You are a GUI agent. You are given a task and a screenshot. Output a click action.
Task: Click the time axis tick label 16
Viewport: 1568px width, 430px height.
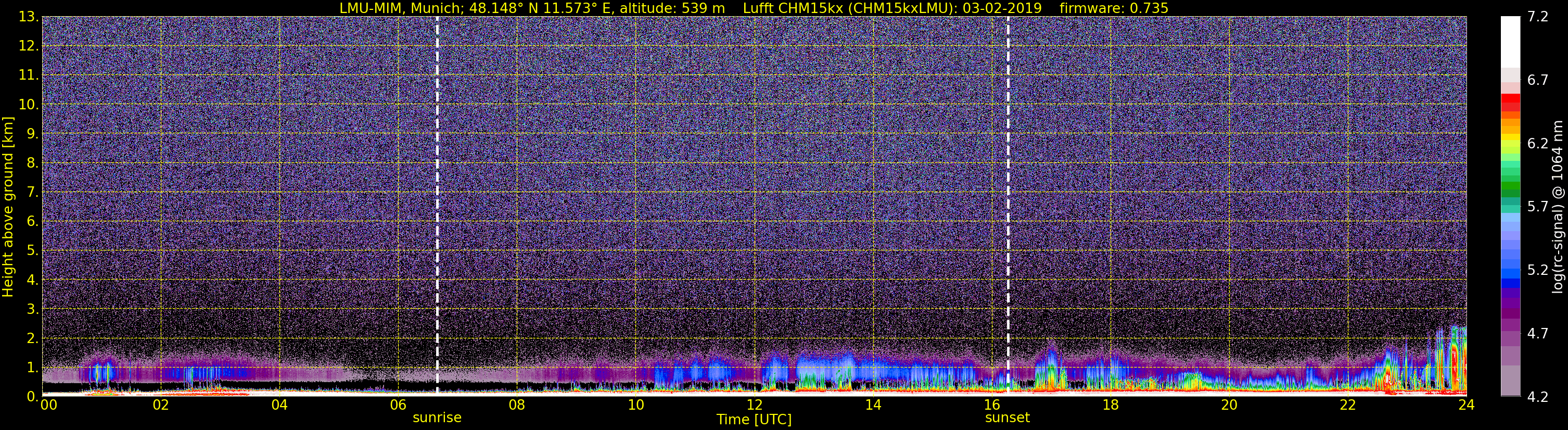(x=991, y=405)
